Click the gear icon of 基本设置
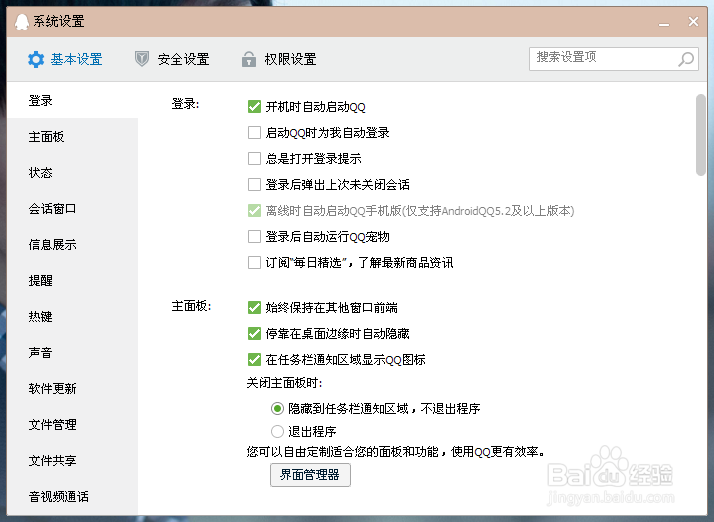This screenshot has height=522, width=714. point(36,59)
